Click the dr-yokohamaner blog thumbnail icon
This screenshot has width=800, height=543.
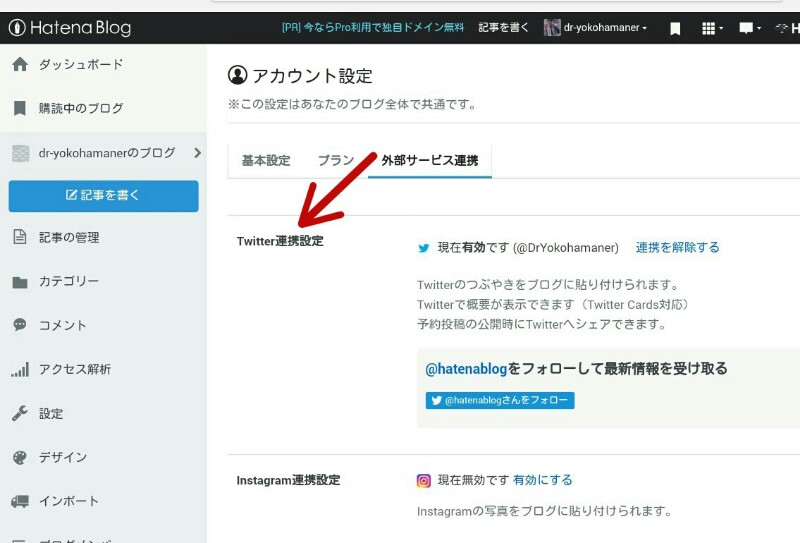(x=20, y=153)
